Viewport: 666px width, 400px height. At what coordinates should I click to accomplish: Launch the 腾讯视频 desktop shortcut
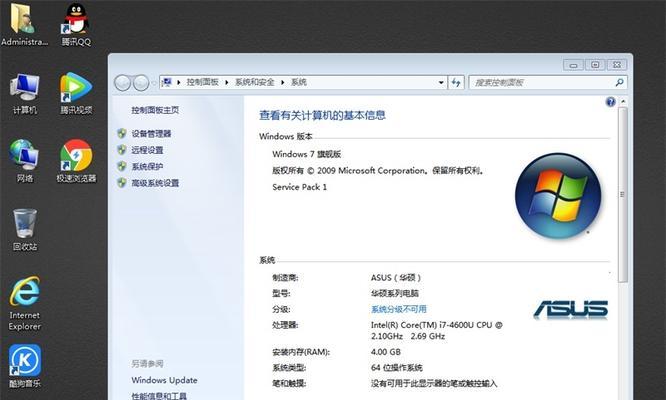[x=76, y=94]
